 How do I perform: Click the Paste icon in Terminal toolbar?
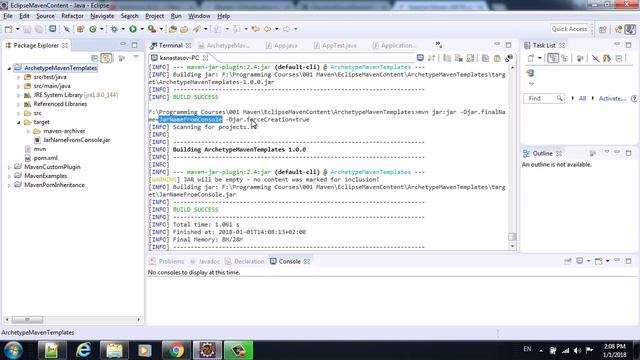497,58
